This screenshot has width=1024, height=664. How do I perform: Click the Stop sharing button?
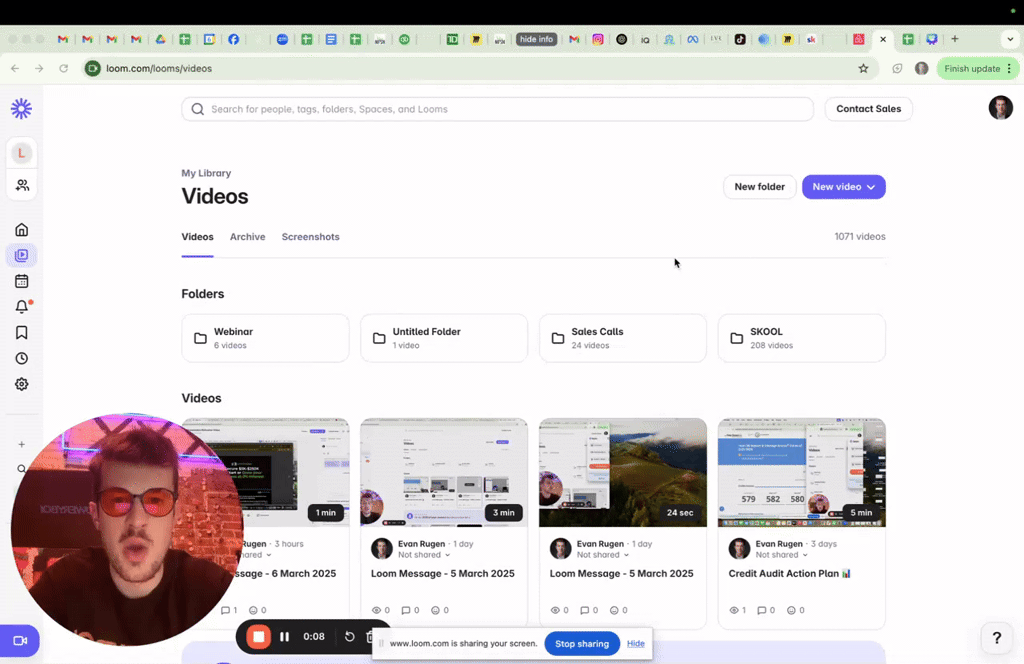coord(582,644)
